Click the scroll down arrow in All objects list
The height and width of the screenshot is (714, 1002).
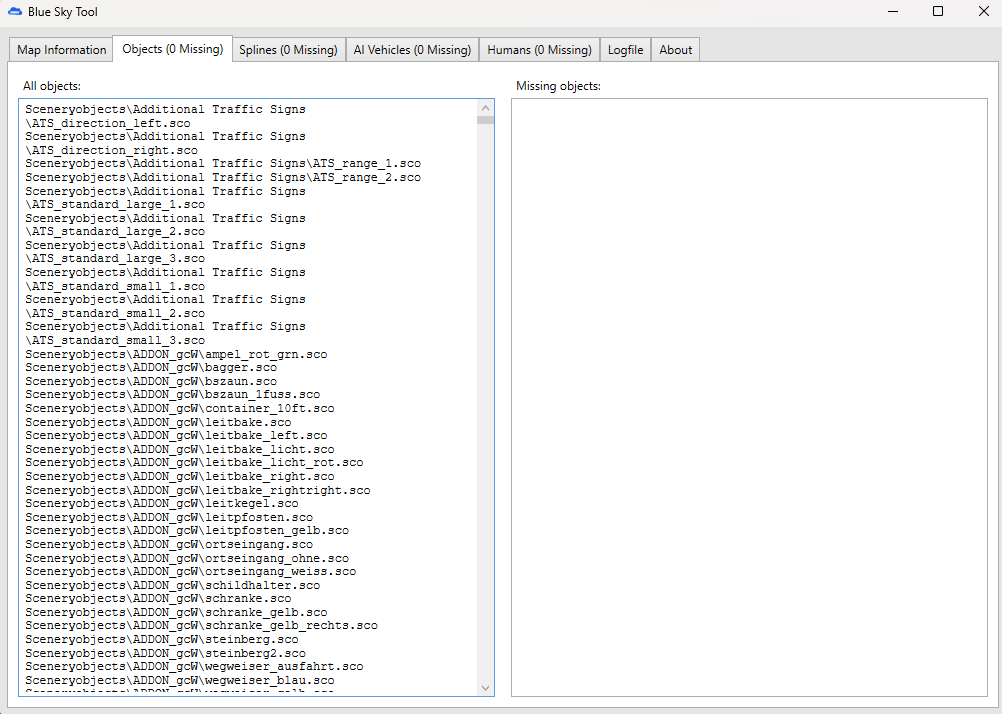[x=486, y=688]
